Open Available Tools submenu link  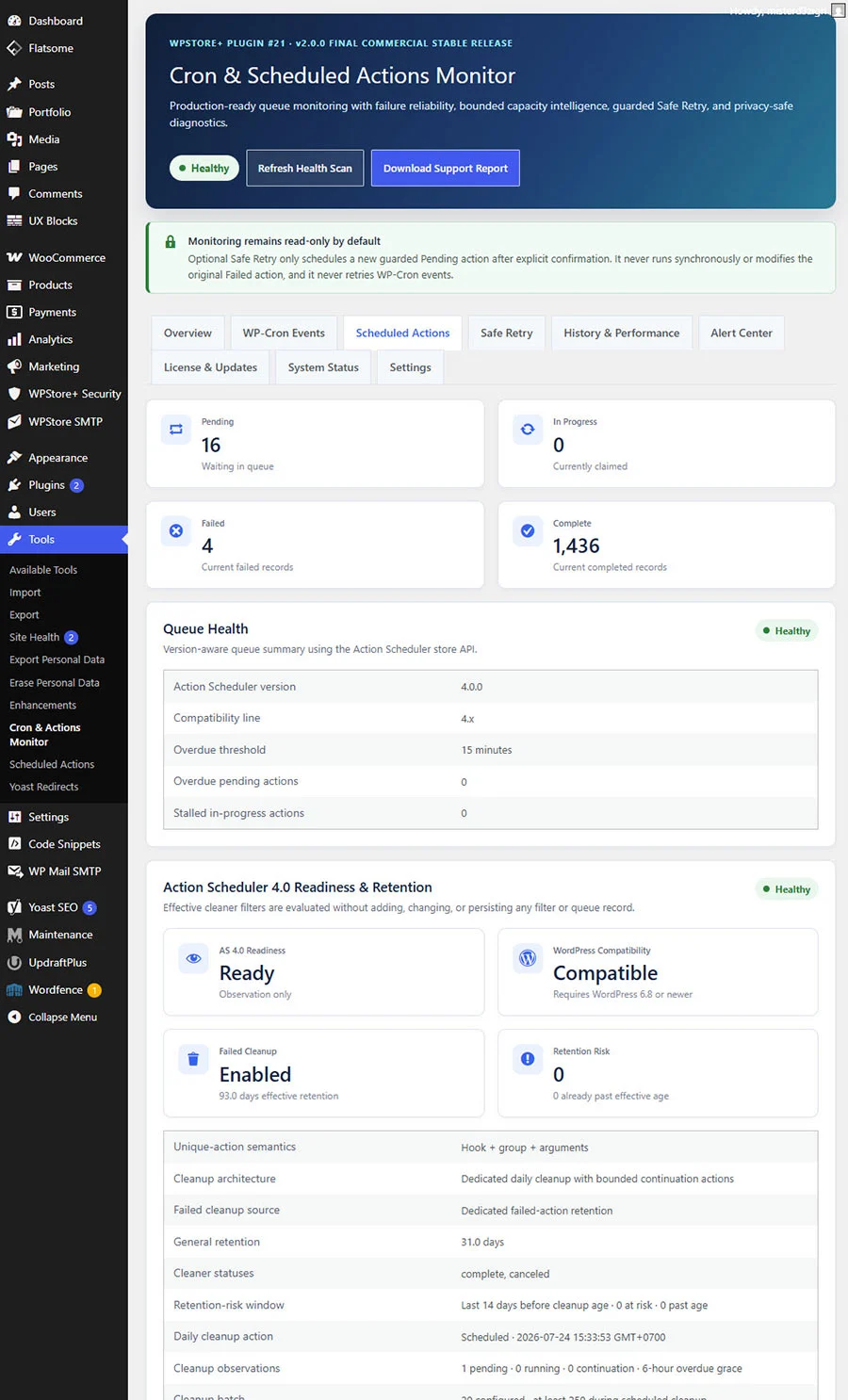tap(43, 570)
